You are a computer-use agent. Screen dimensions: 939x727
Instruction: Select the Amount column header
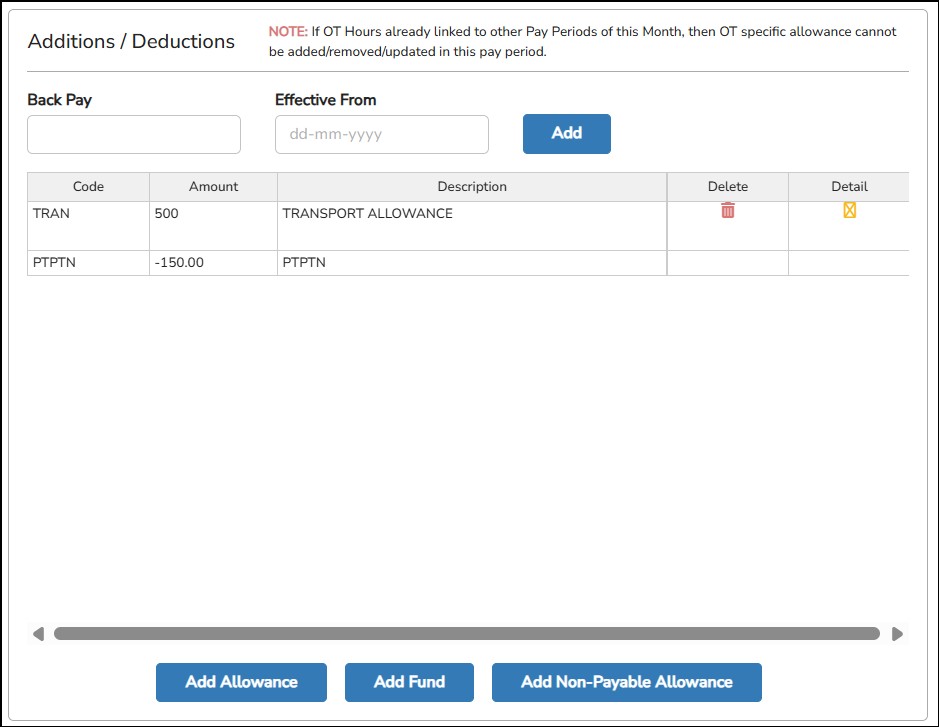(213, 186)
